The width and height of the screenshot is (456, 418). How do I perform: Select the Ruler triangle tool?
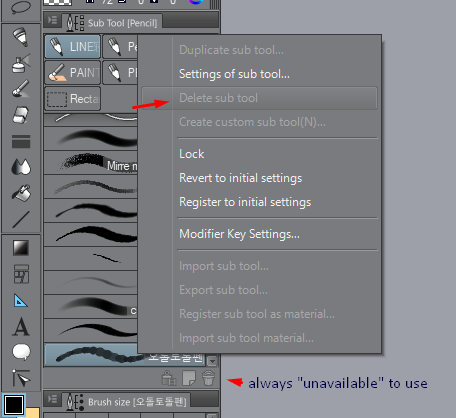coord(21,300)
